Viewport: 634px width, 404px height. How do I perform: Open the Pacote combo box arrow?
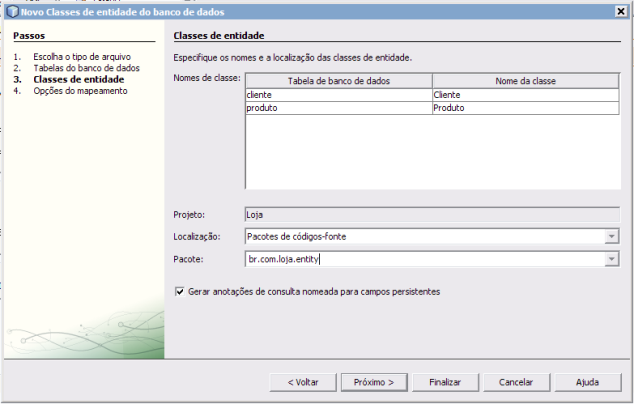click(x=611, y=260)
